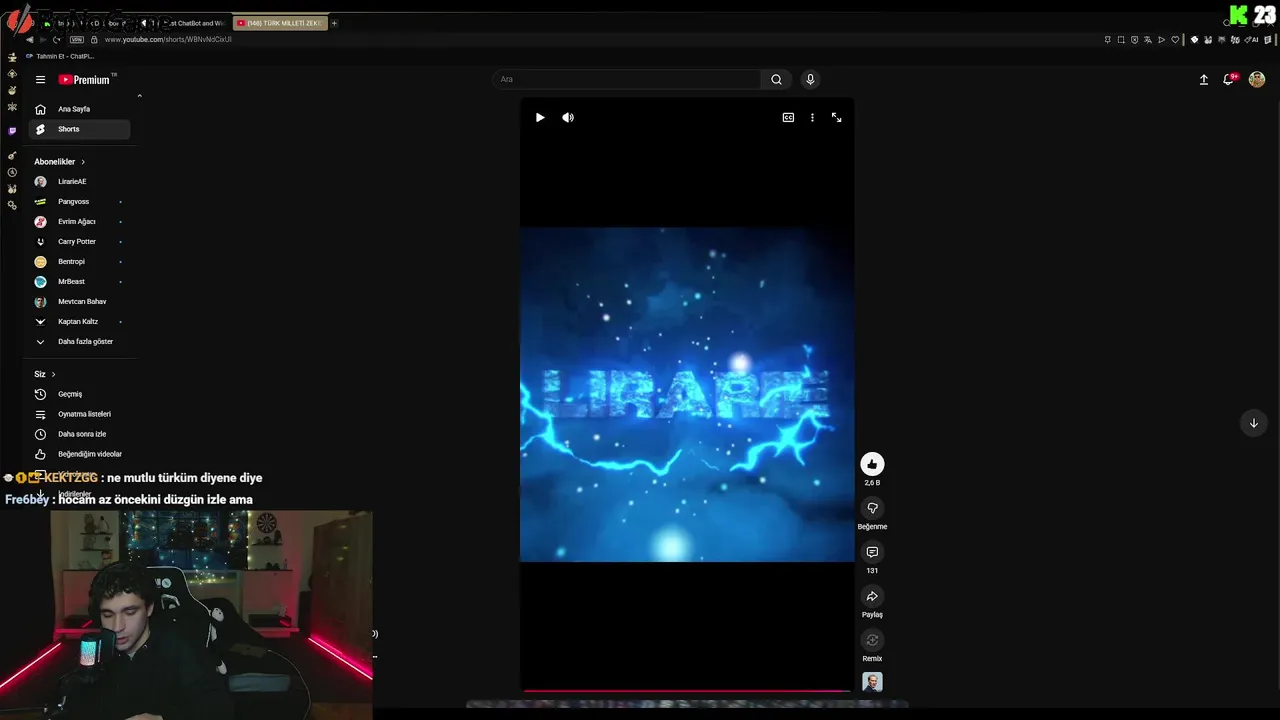This screenshot has width=1280, height=720.
Task: Toggle the browser VPN badge
Action: [x=77, y=40]
